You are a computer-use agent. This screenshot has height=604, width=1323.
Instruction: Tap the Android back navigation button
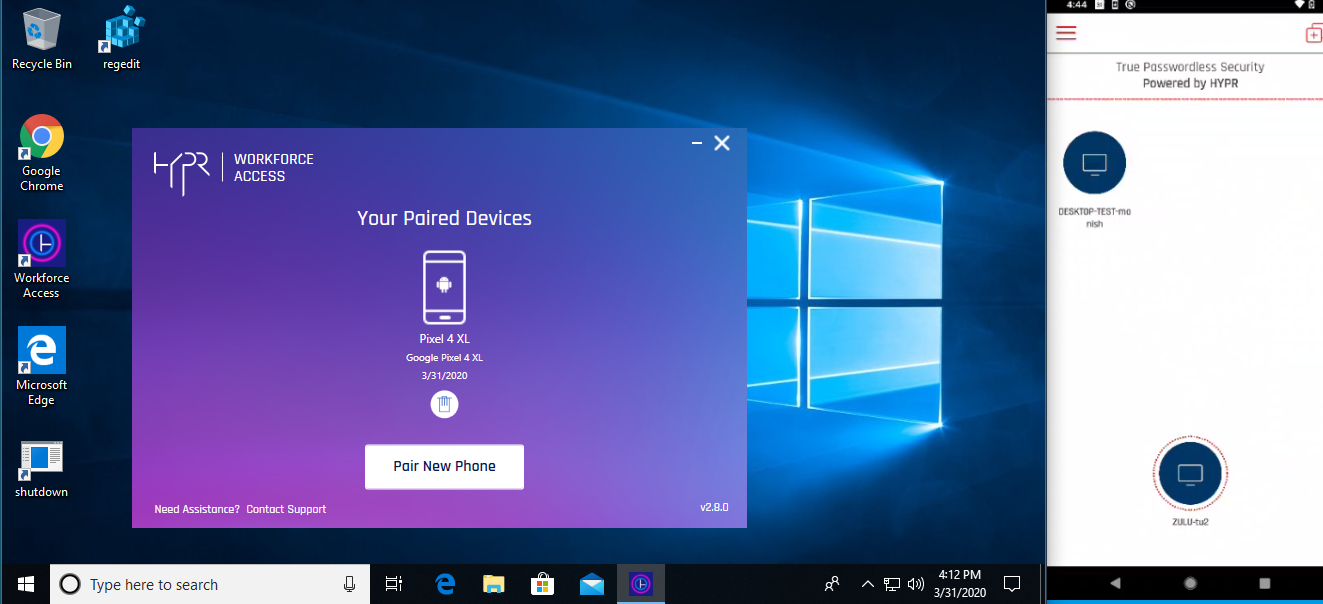1115,583
